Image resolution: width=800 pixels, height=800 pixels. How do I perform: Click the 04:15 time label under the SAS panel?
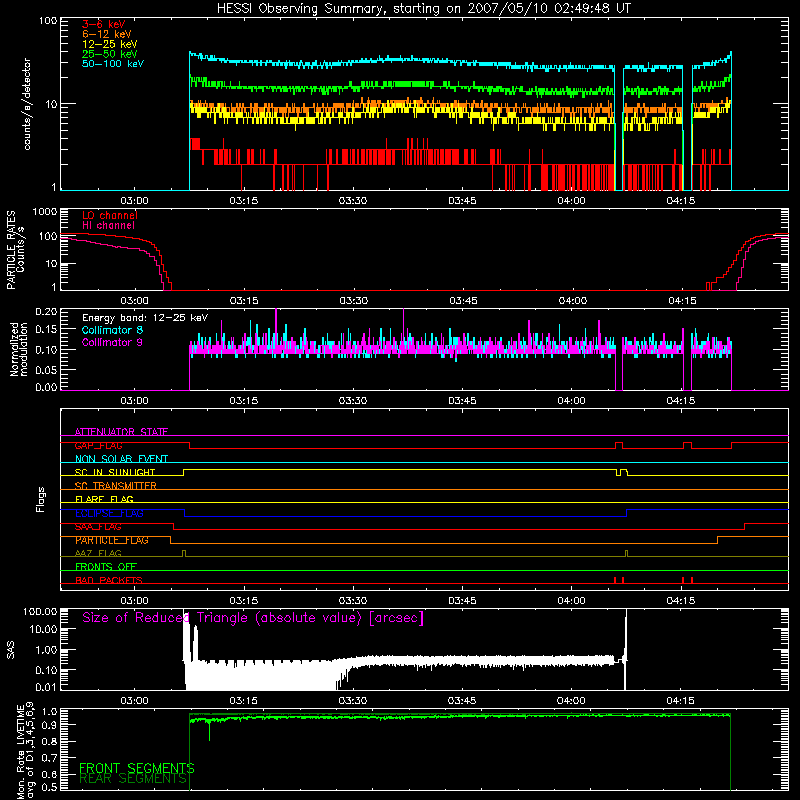pyautogui.click(x=680, y=701)
